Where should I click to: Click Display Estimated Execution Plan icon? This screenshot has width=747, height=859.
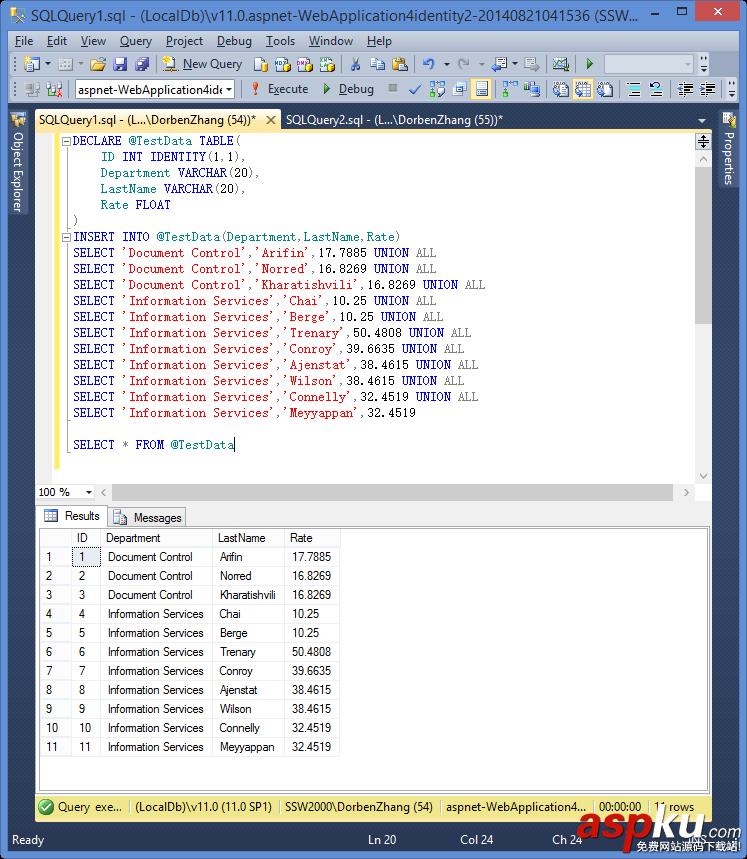pyautogui.click(x=437, y=89)
